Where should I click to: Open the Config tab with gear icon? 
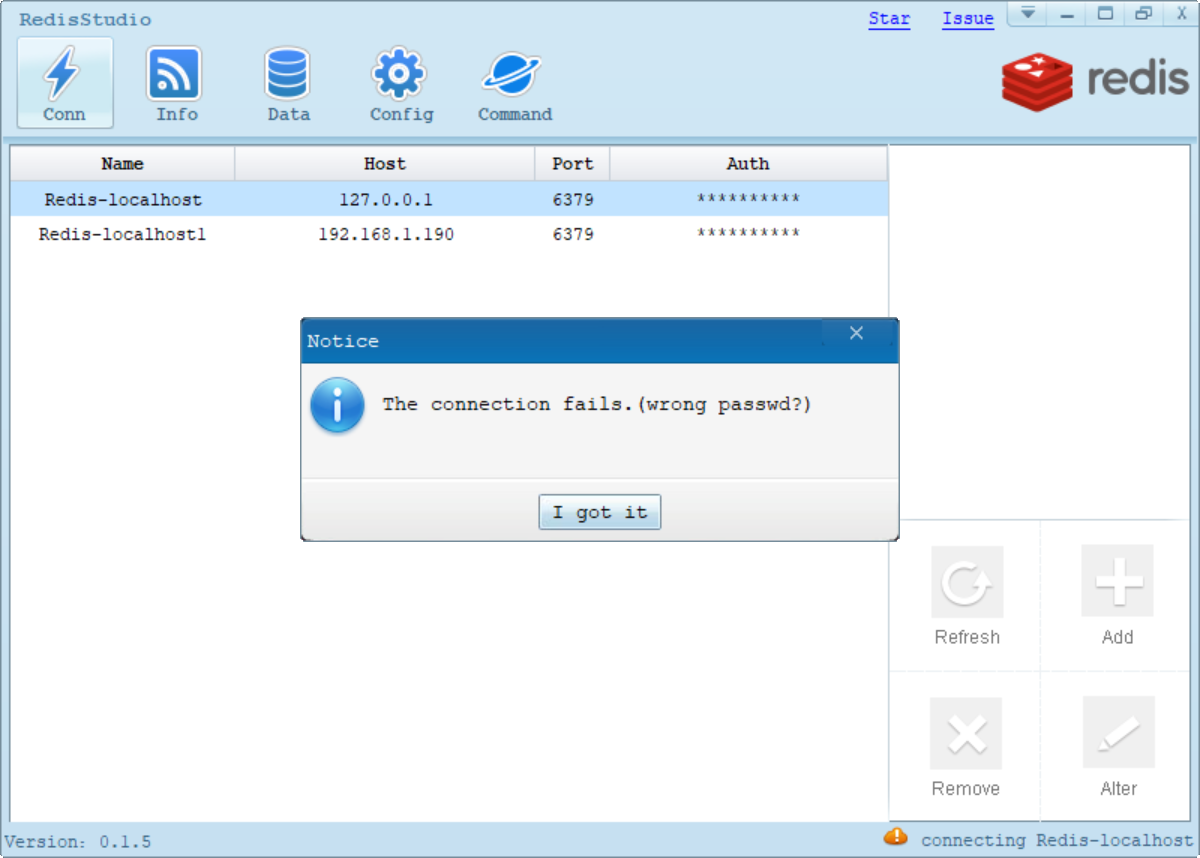pos(401,83)
